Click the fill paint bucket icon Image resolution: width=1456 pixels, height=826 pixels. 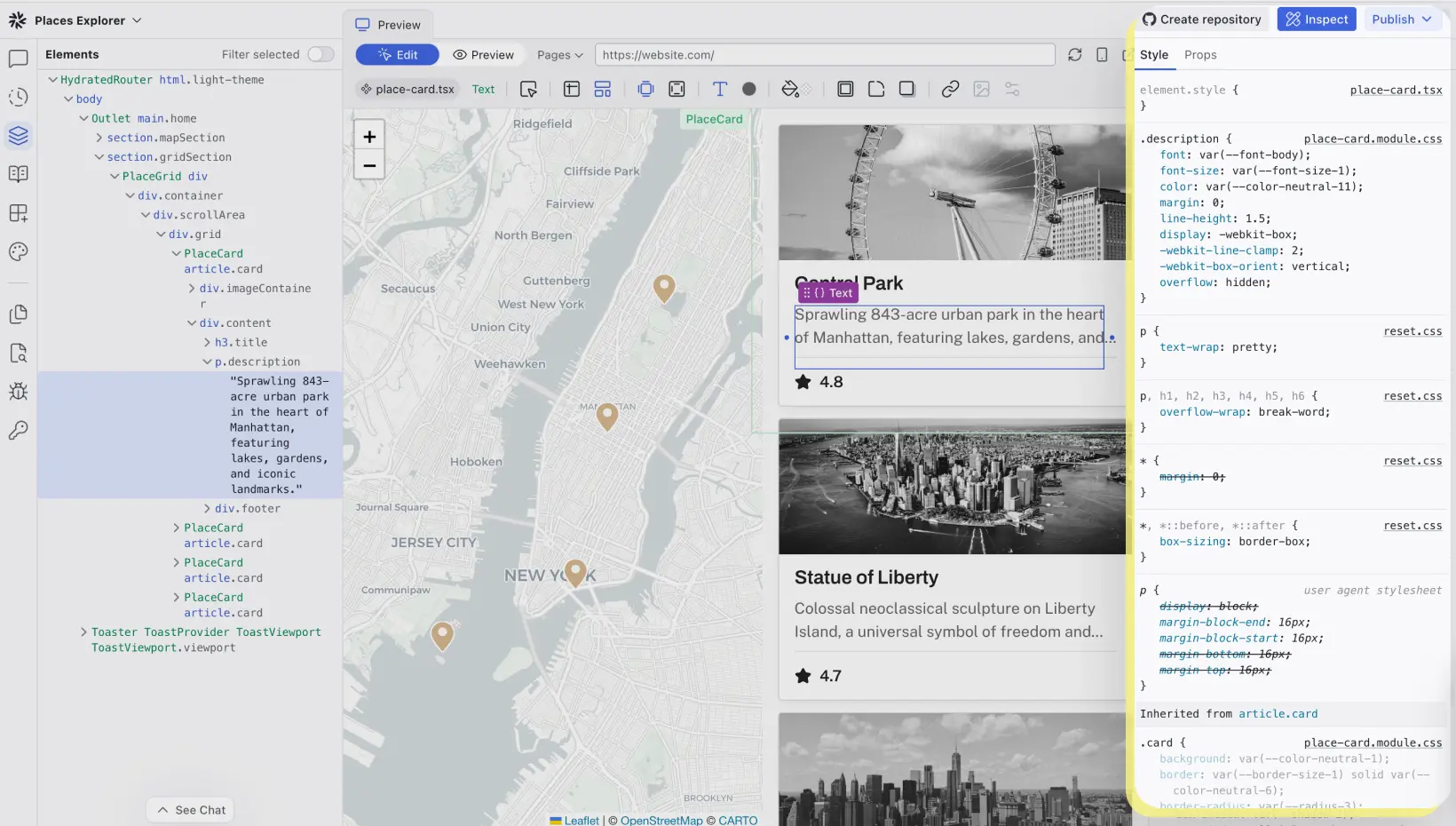point(790,89)
